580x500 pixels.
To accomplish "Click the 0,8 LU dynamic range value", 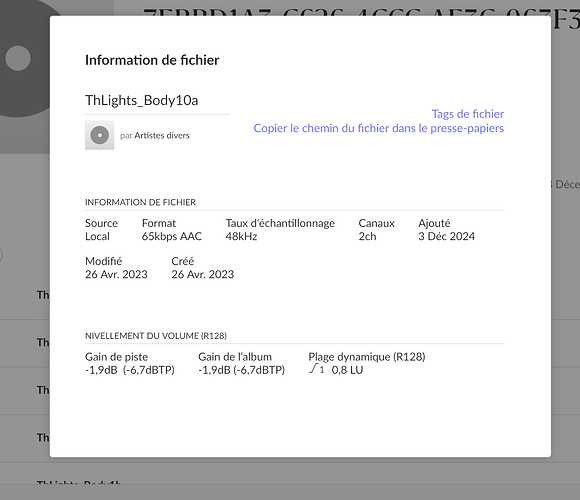I will pos(347,370).
